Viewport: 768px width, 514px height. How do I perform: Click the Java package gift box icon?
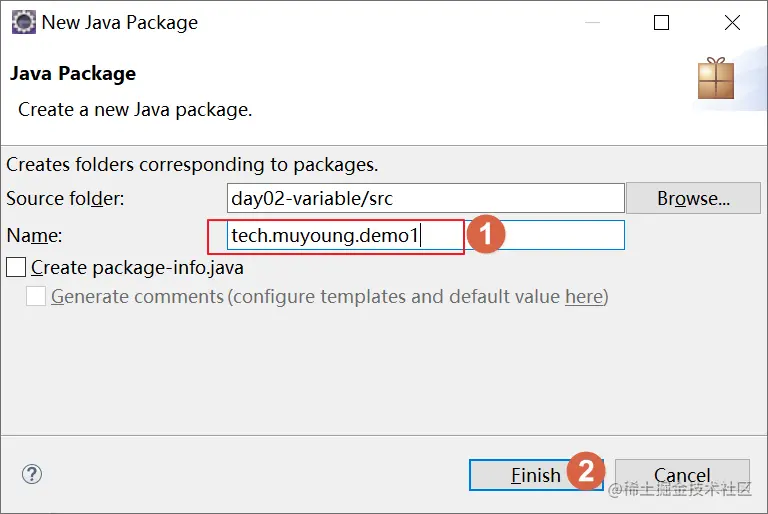point(716,79)
